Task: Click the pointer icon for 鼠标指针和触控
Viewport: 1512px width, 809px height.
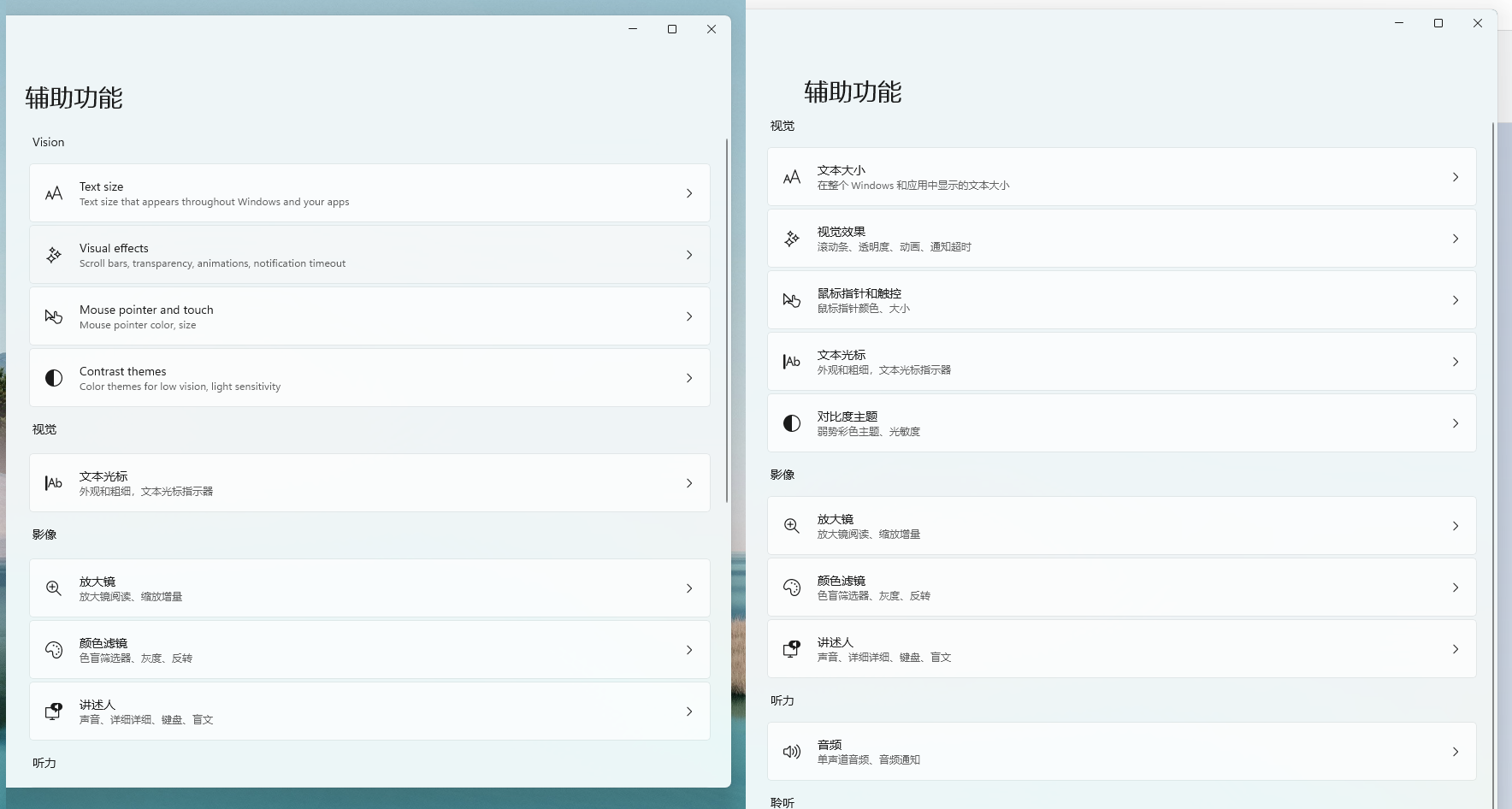Action: [792, 300]
